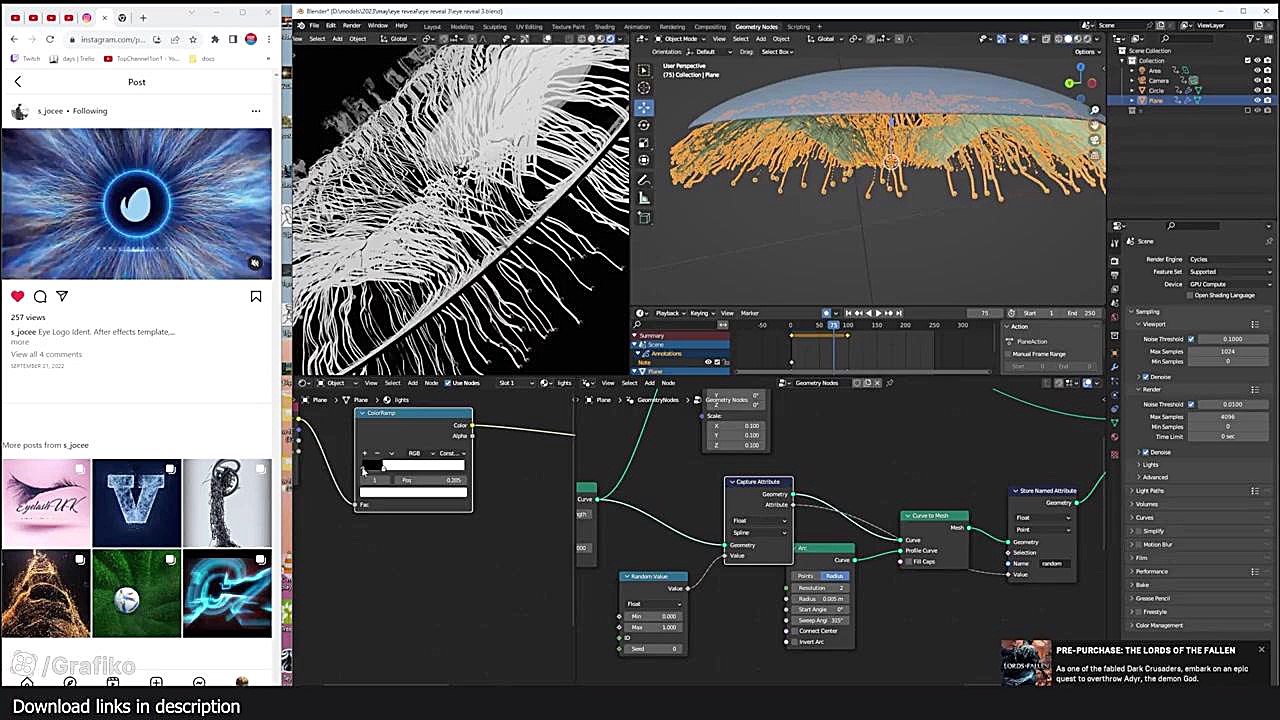Click the timeline frame 75 playhead

pyautogui.click(x=833, y=325)
